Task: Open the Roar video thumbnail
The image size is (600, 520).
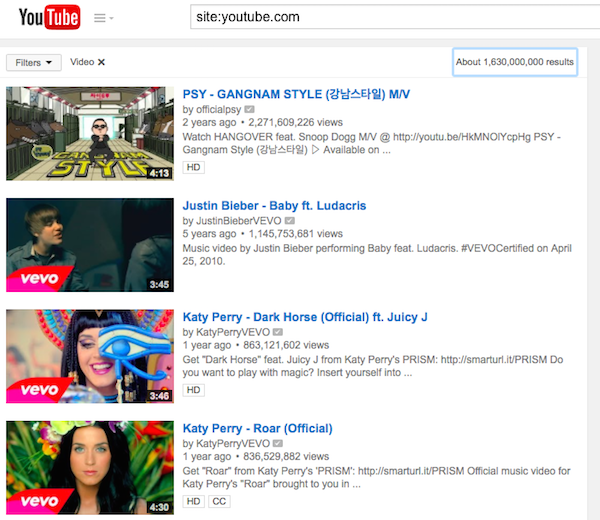Action: pyautogui.click(x=90, y=468)
